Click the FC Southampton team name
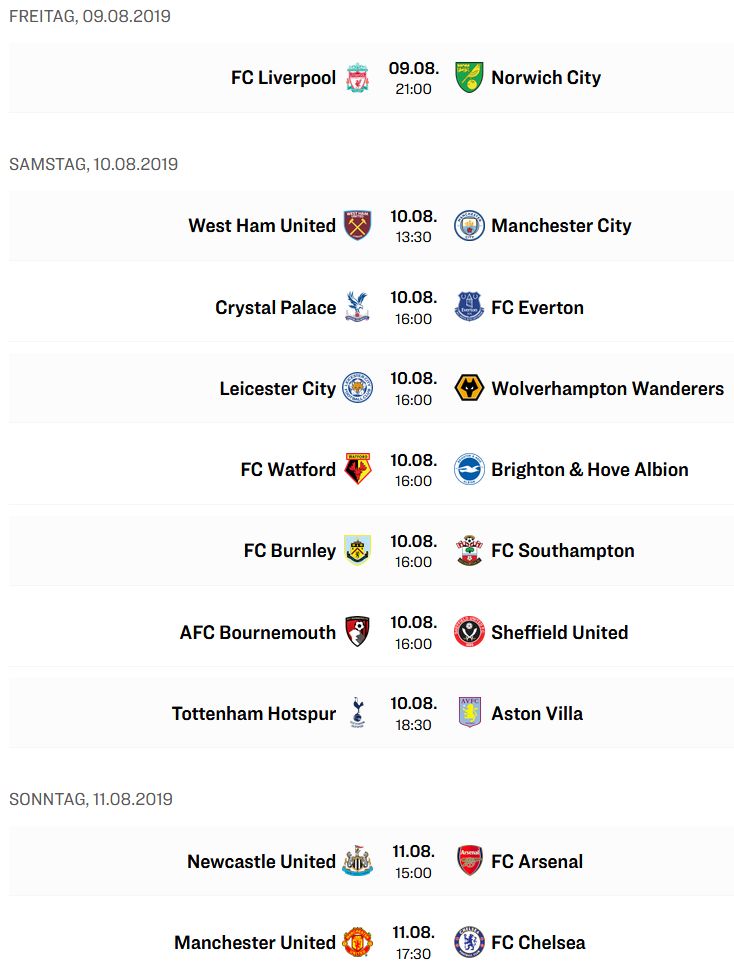The image size is (734, 971). coord(562,551)
